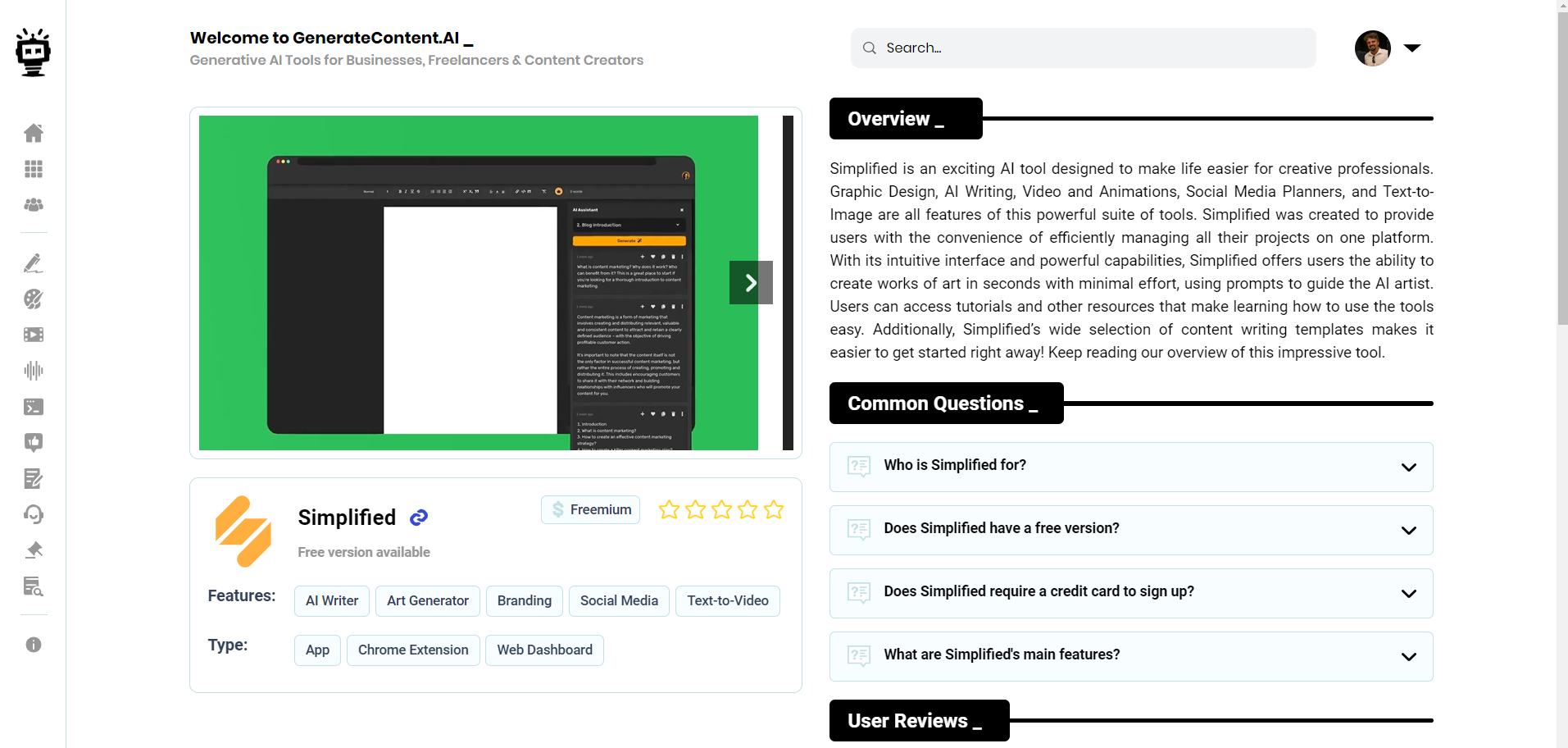Open the community people icon in the sidebar

pos(34,205)
